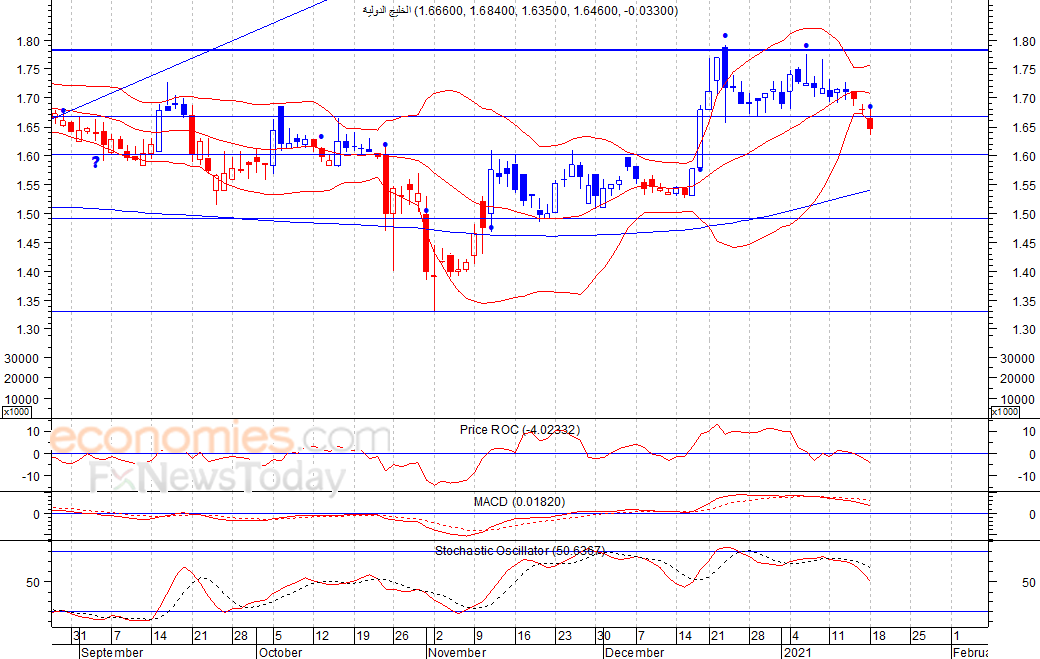Click the 20000 volume value on right axis
The height and width of the screenshot is (659, 1040).
tap(1017, 379)
